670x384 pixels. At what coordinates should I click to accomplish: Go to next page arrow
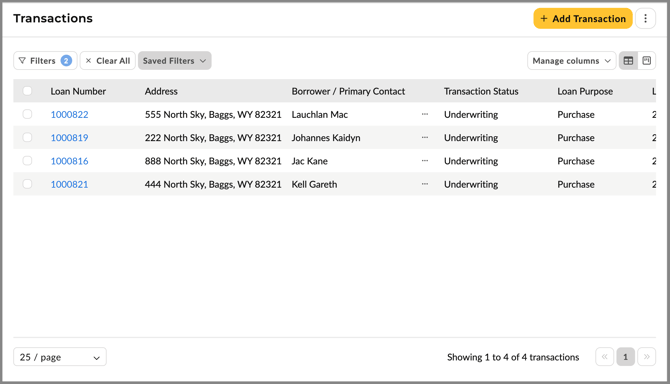click(646, 357)
